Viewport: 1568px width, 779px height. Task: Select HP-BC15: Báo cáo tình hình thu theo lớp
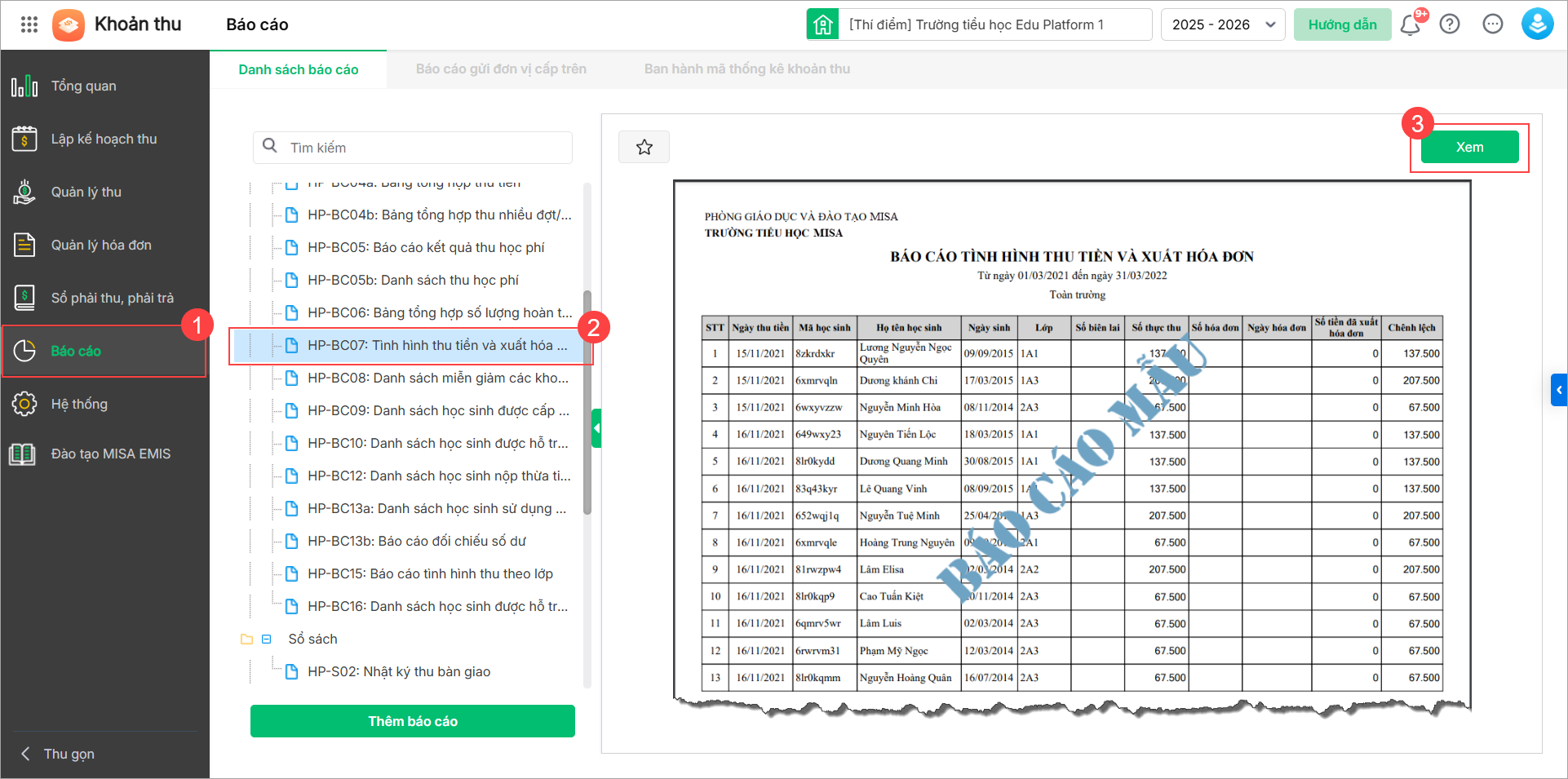tap(430, 573)
